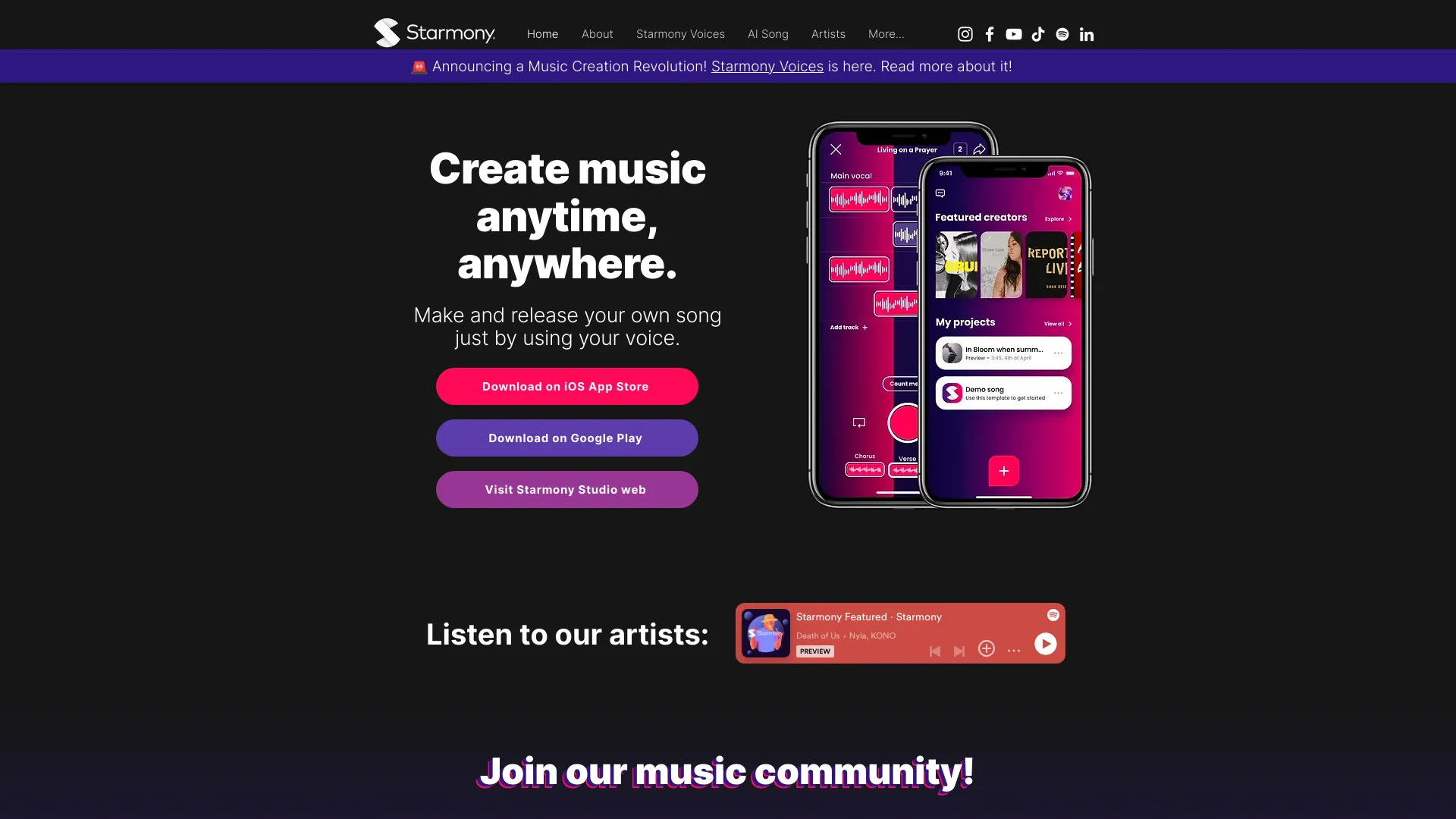Play the Spotify embedded track preview
This screenshot has height=819, width=1456.
tap(1044, 644)
